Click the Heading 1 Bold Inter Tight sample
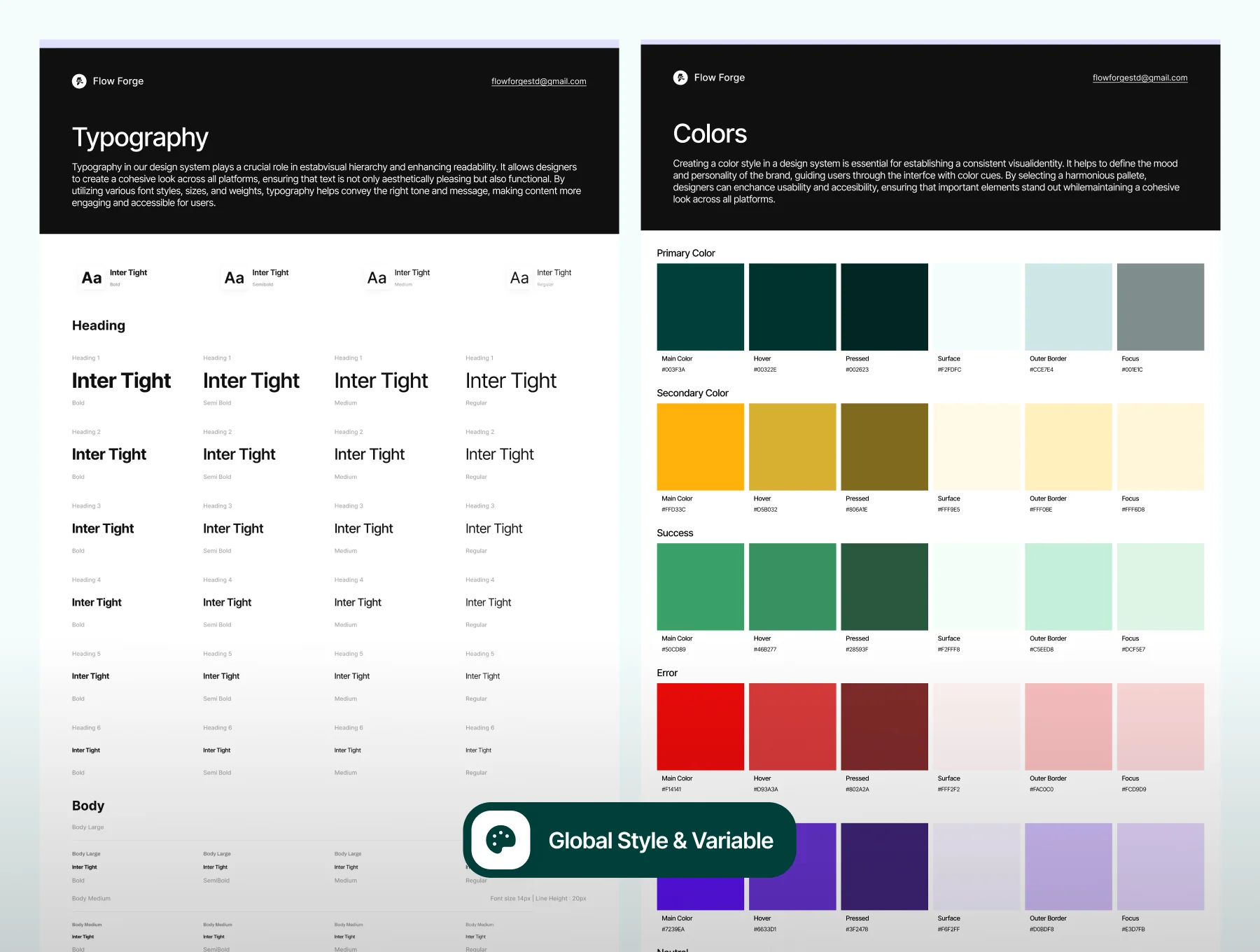1260x952 pixels. pyautogui.click(x=121, y=381)
